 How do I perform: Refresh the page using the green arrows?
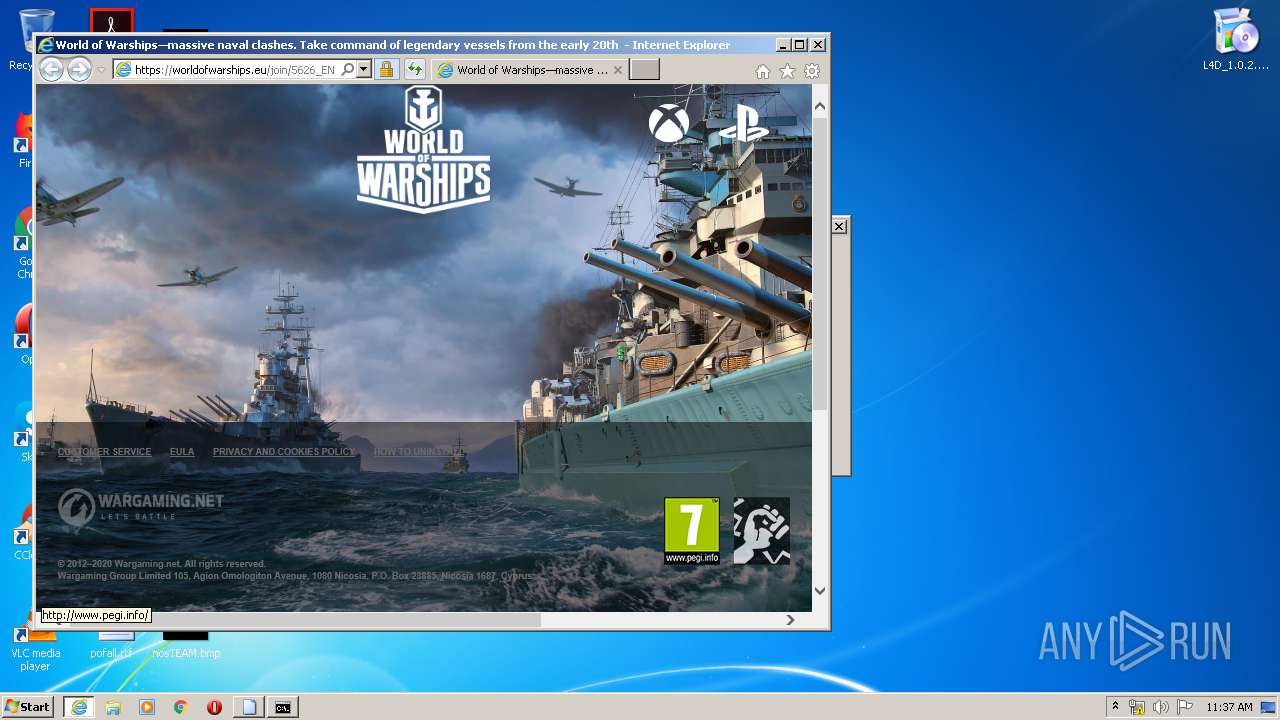coord(414,70)
